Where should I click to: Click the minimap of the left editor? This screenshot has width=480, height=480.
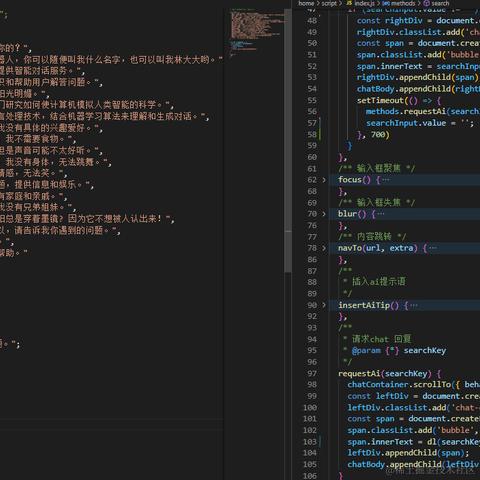257,33
